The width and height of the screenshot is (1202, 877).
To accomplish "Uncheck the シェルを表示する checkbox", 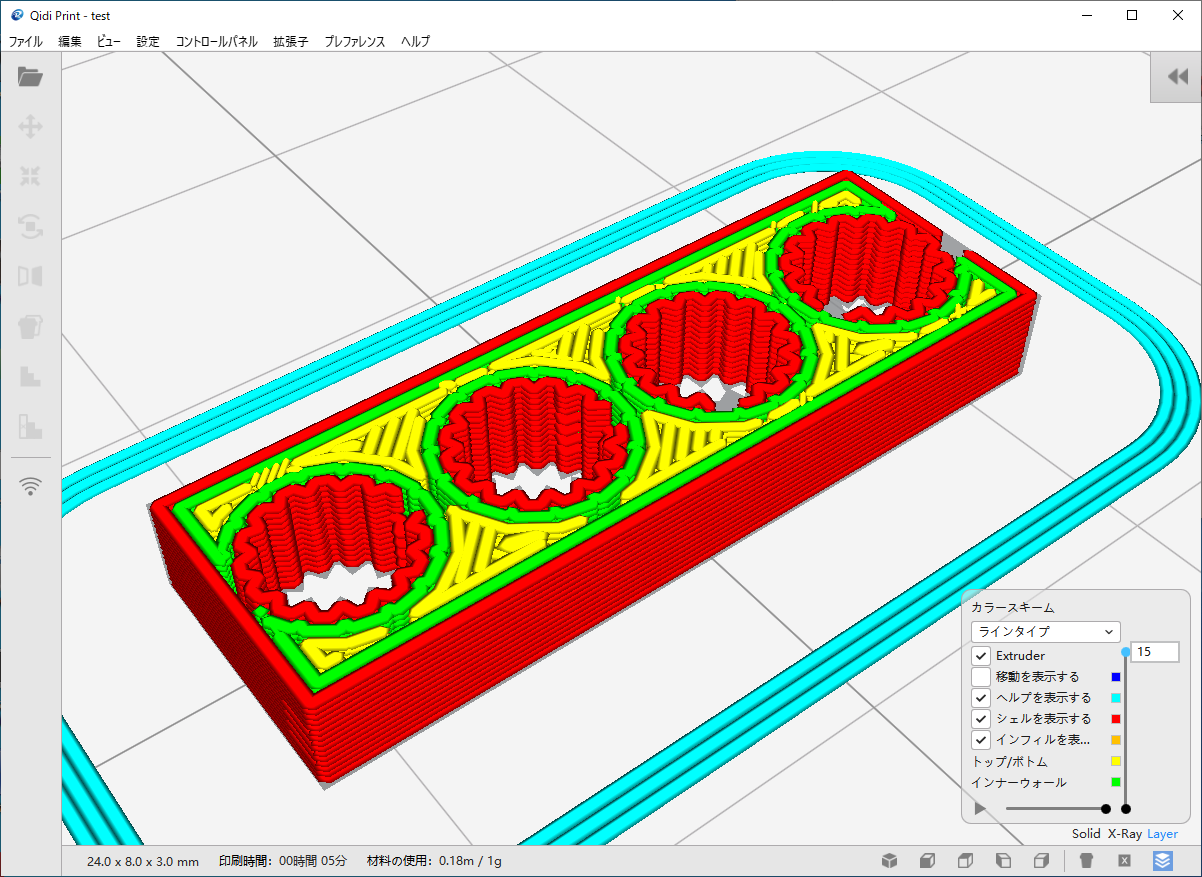I will 981,719.
